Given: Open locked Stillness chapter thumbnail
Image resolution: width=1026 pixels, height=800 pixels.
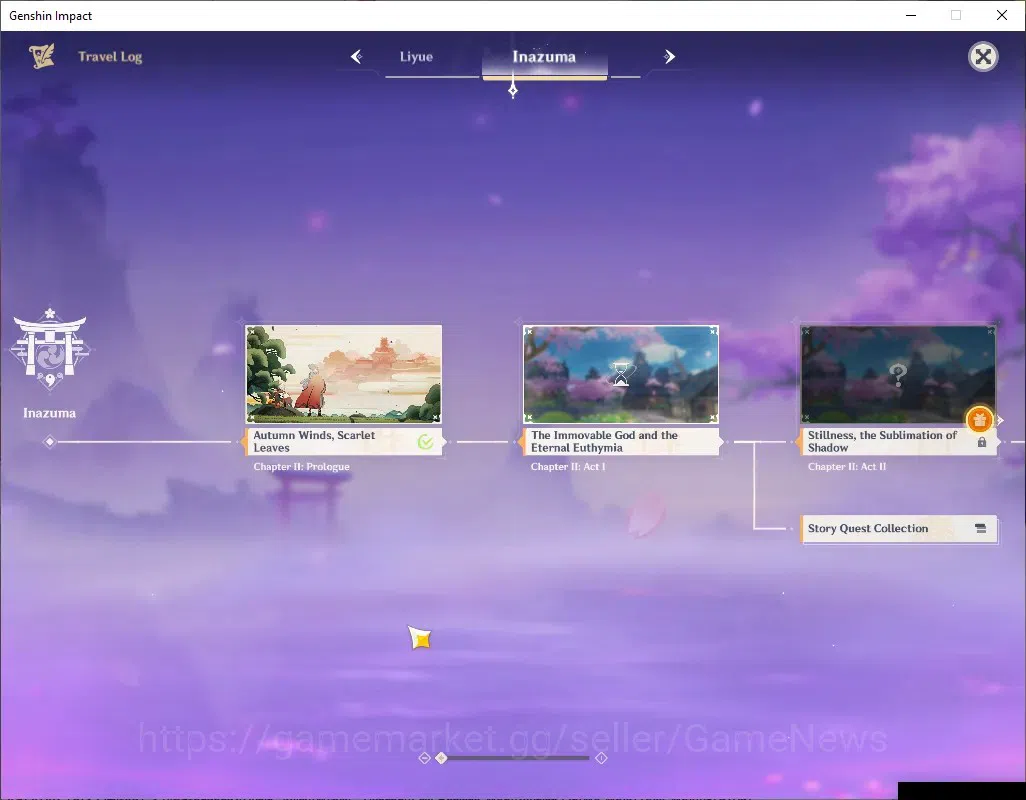Looking at the screenshot, I should 898,374.
